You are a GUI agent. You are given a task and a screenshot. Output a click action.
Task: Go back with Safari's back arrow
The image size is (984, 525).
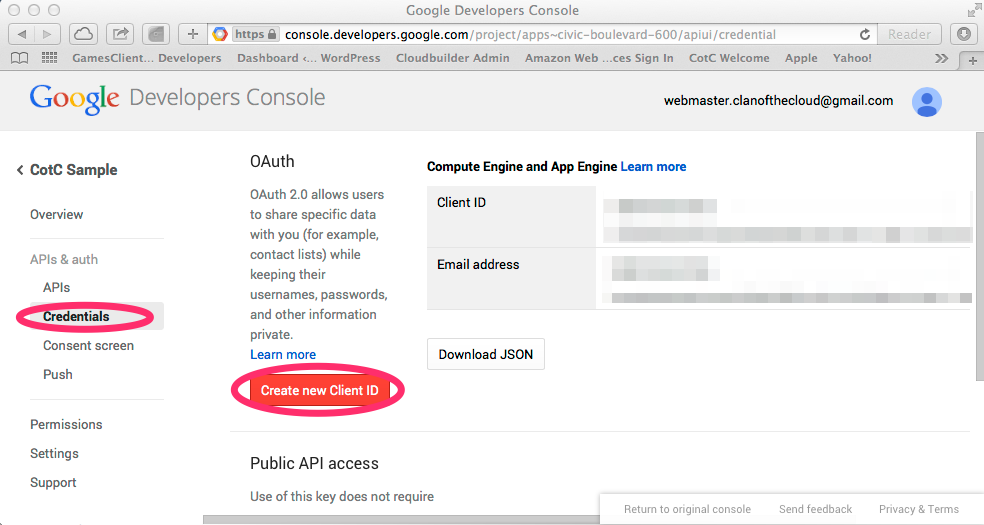21,34
